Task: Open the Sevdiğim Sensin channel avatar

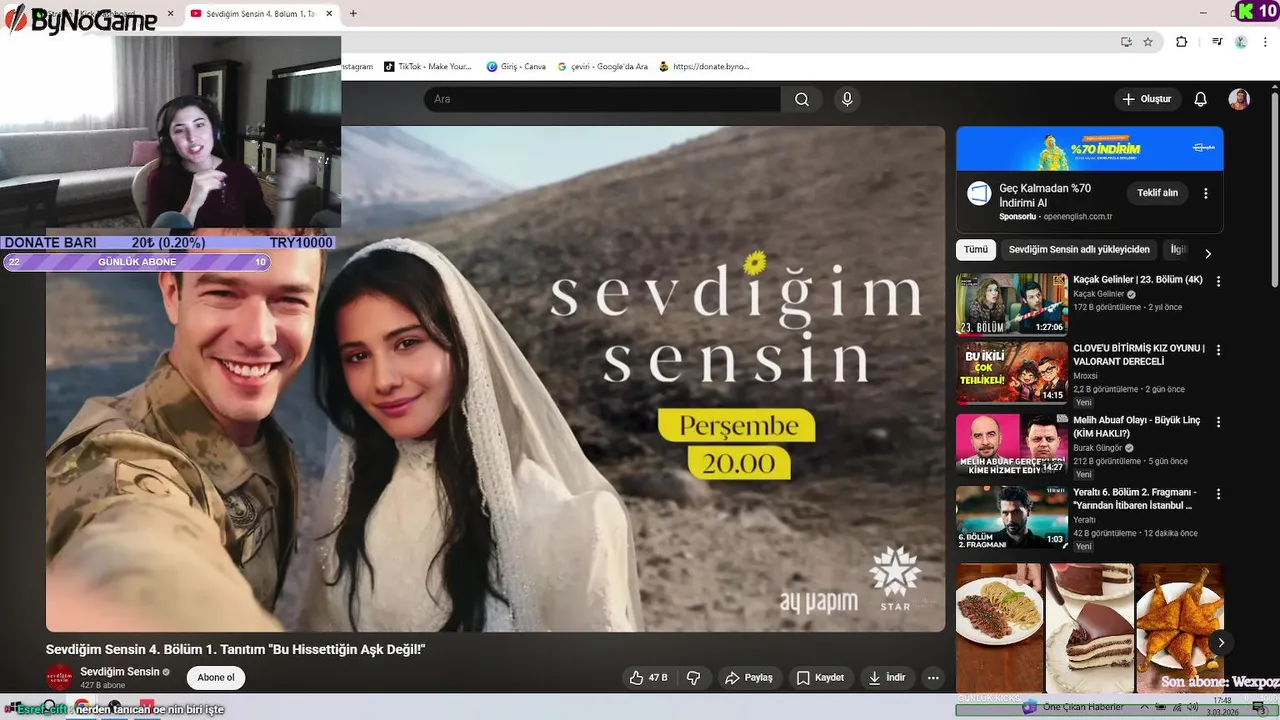Action: (60, 677)
